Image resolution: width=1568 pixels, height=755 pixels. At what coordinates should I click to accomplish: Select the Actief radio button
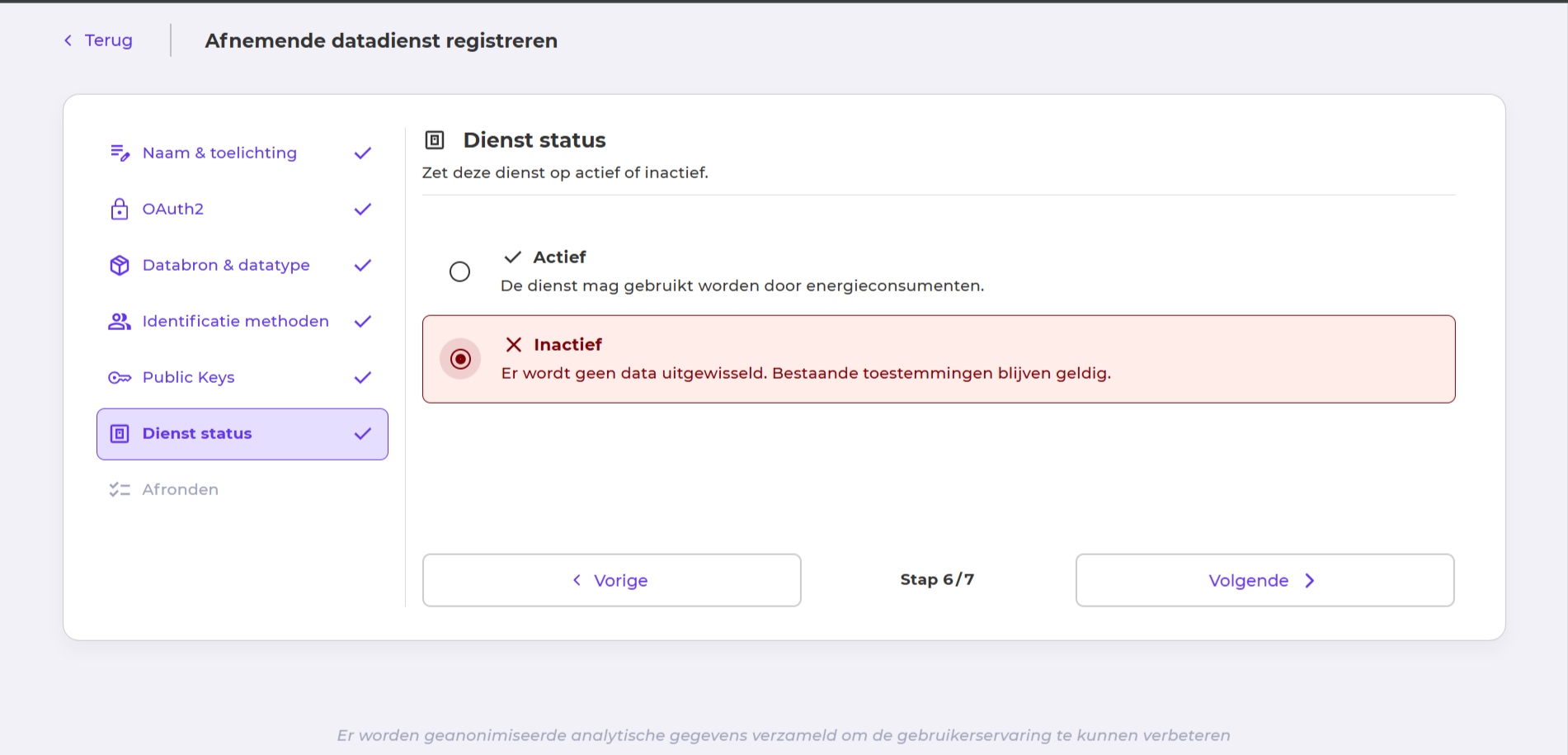point(460,271)
